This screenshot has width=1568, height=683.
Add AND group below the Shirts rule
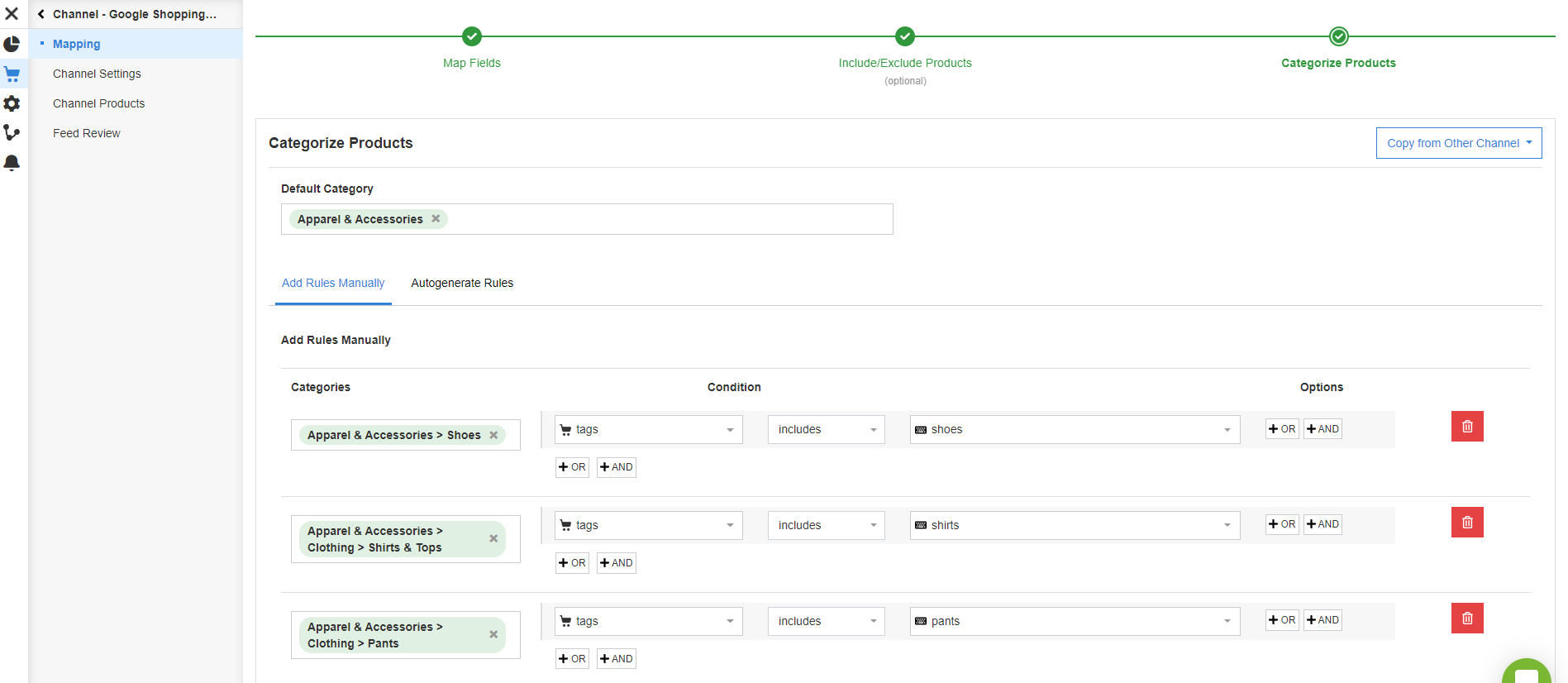[x=617, y=563]
